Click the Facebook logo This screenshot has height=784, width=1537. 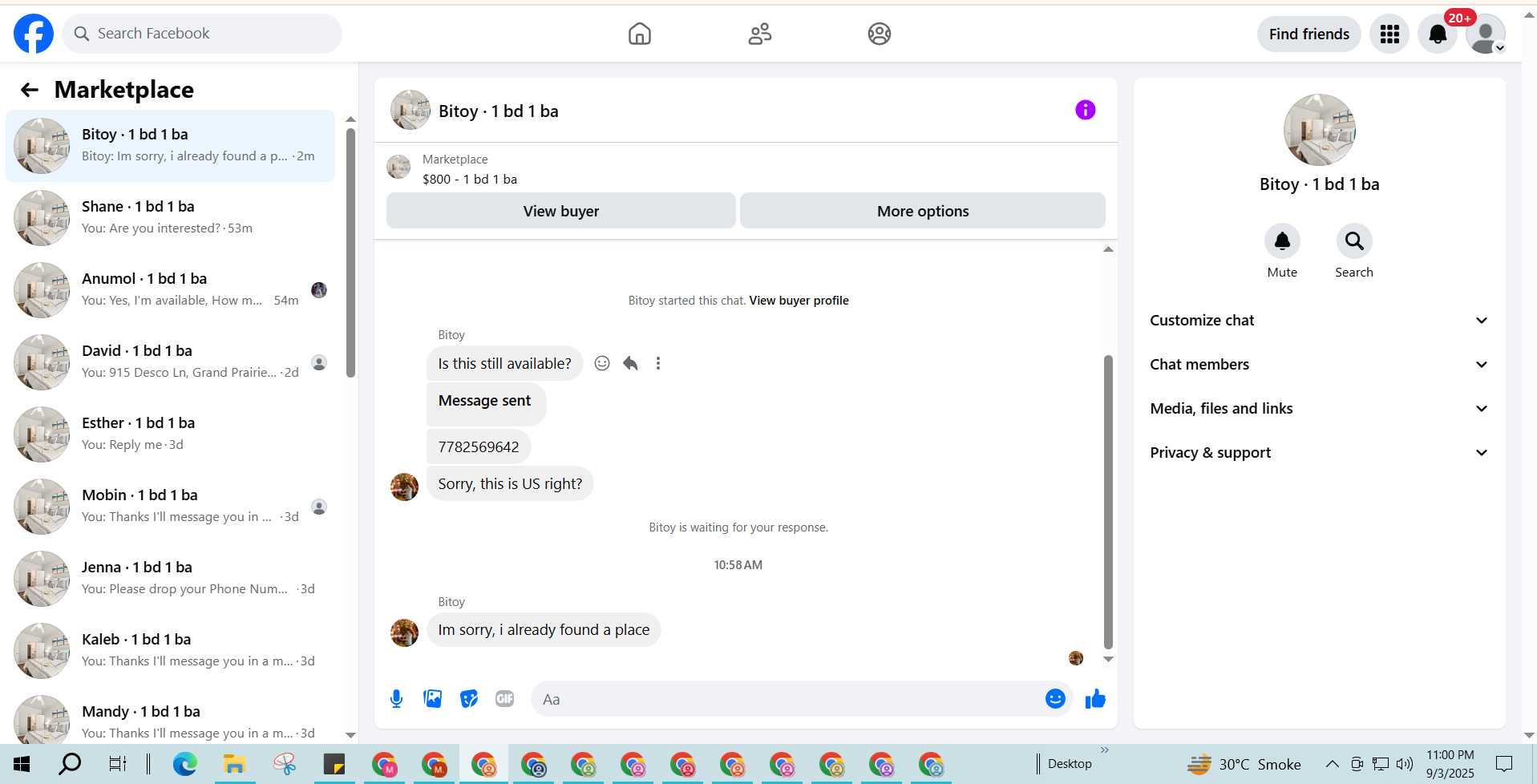pos(34,34)
